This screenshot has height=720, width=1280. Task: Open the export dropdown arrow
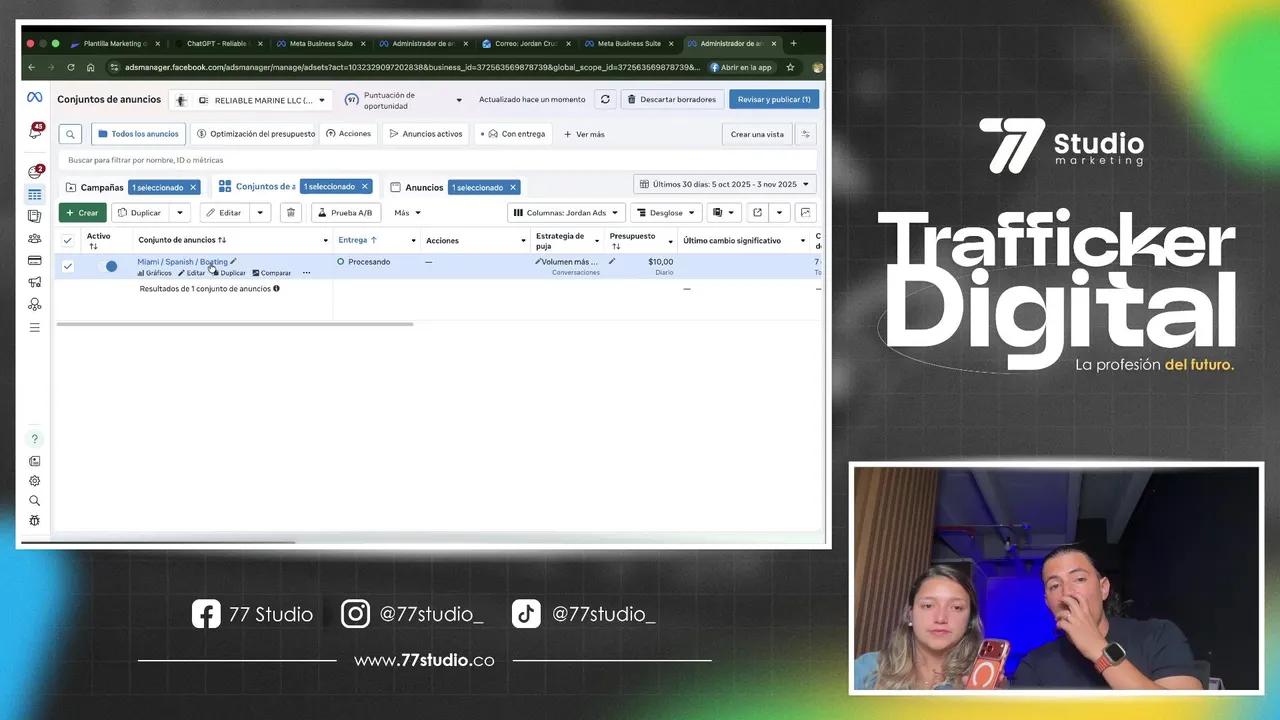coord(778,212)
